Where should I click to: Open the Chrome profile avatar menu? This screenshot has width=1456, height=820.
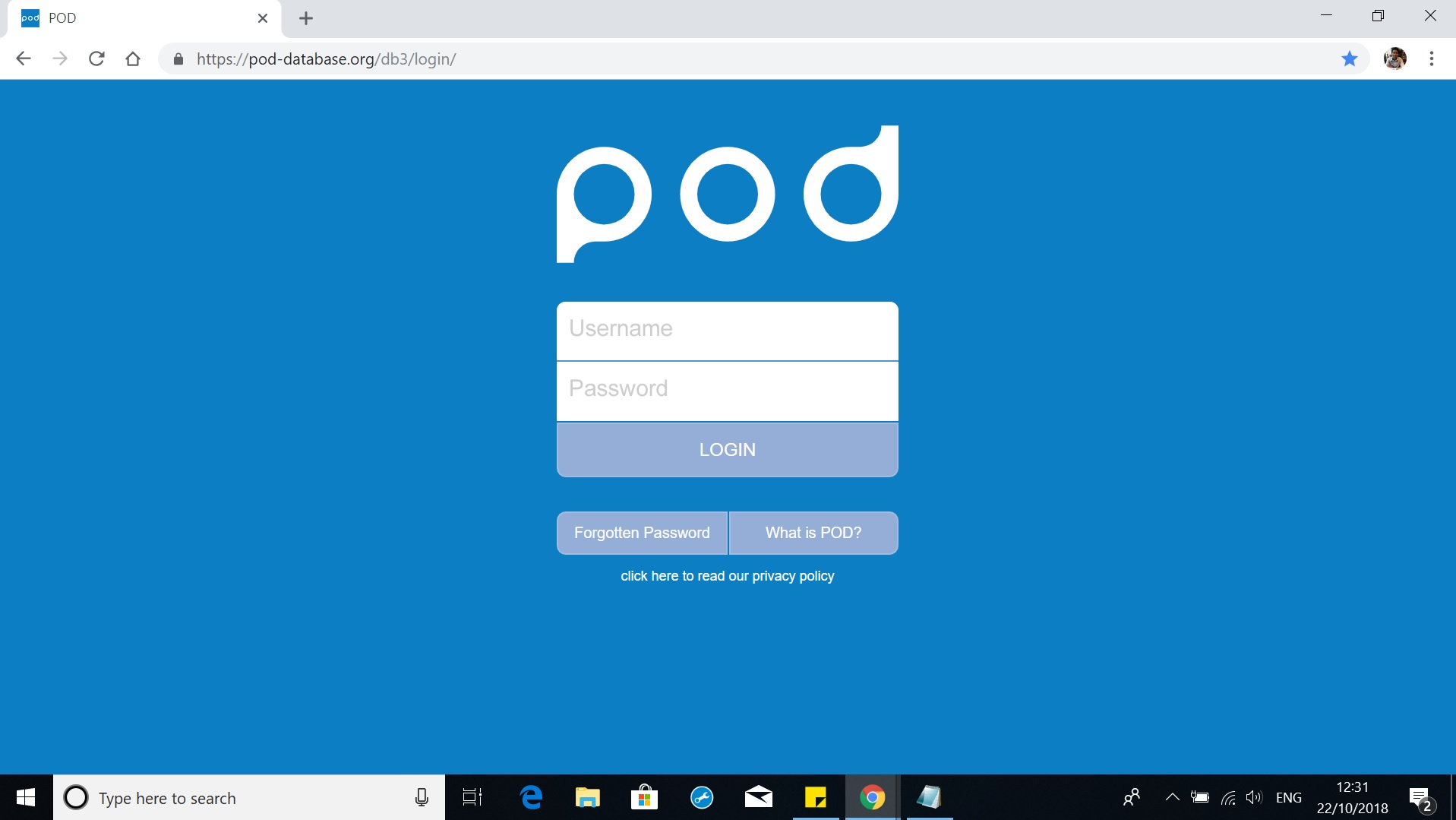(1395, 59)
